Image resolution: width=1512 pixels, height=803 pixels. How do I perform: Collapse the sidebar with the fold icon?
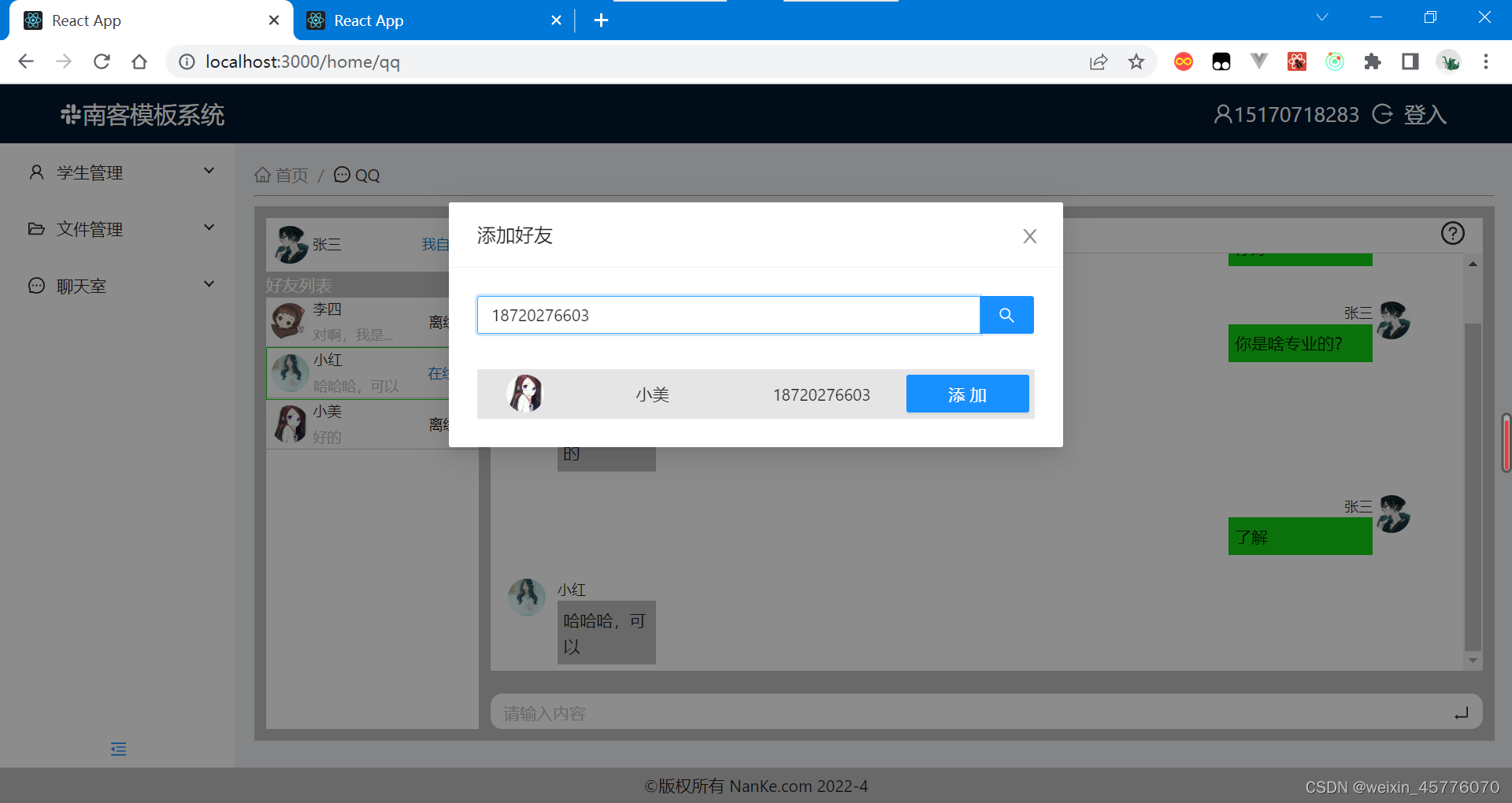(118, 749)
